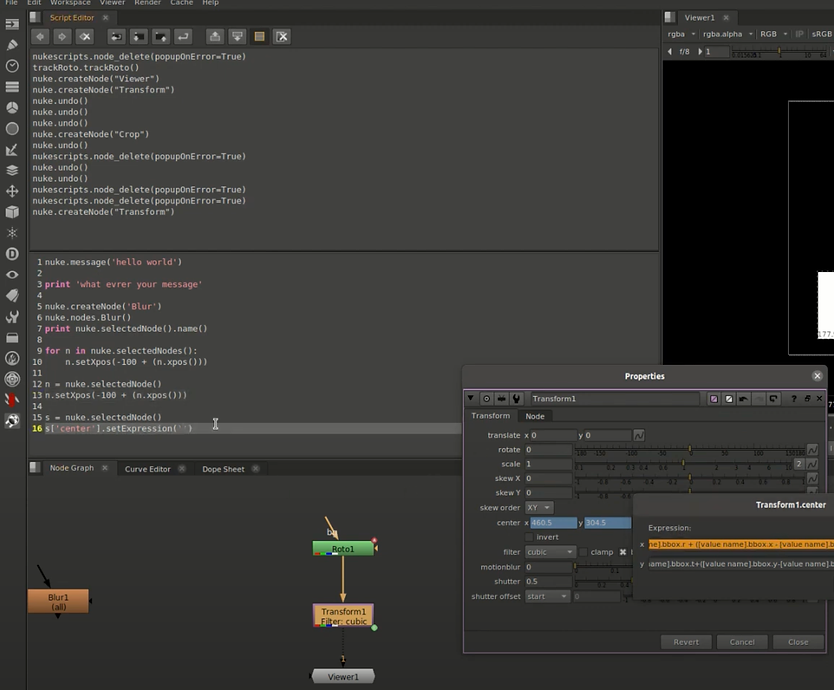Open the Render menu
834x690 pixels.
(x=147, y=3)
